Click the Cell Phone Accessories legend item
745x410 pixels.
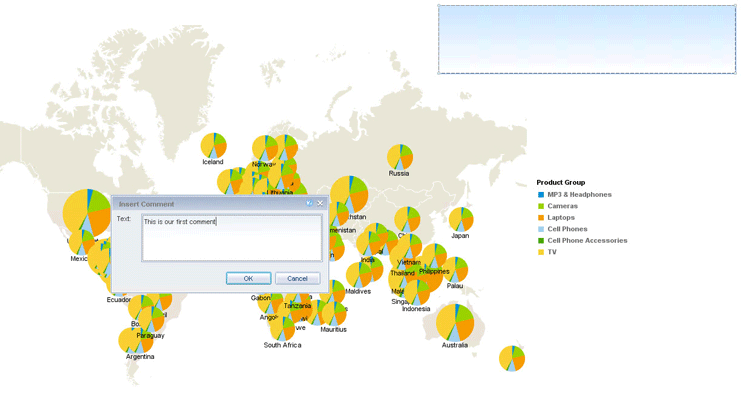pos(587,241)
